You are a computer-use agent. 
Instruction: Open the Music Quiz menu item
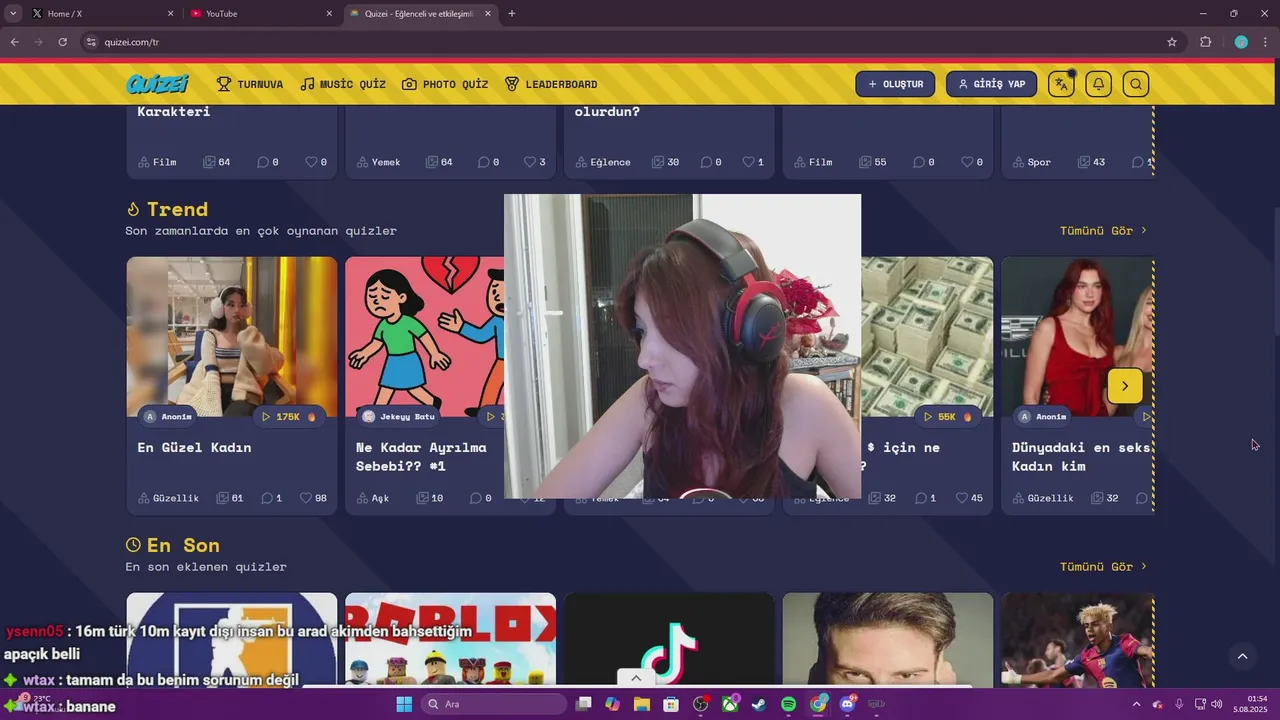click(x=343, y=84)
